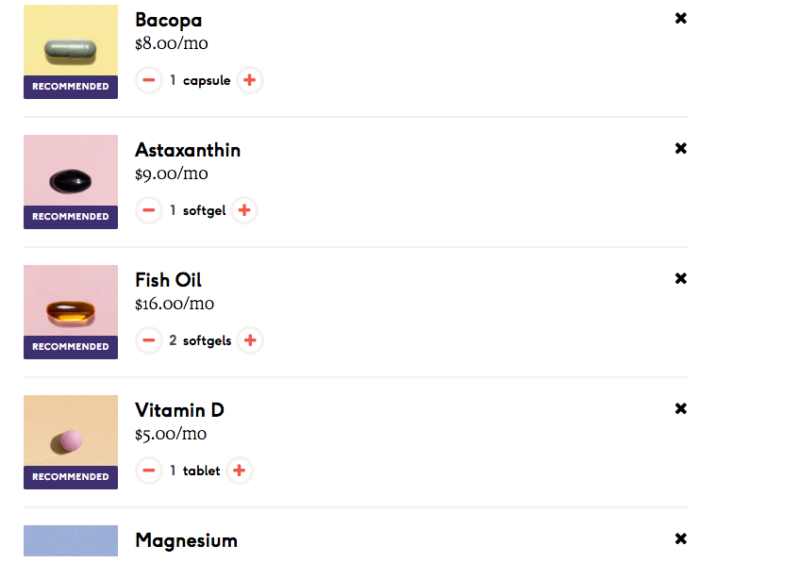Remove Astaxanthin from the list
This screenshot has width=800, height=562.
click(681, 148)
